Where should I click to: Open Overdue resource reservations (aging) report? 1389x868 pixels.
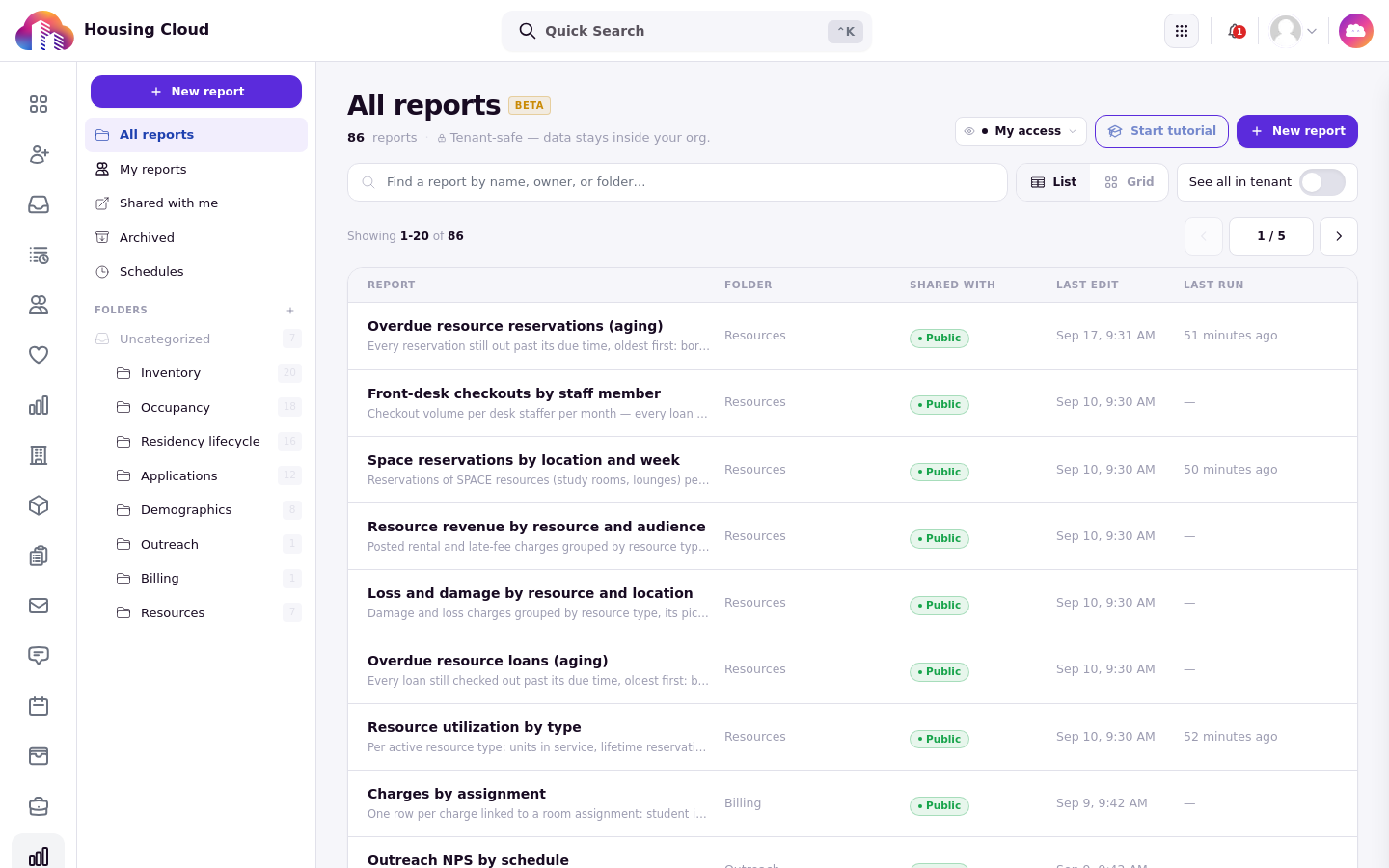click(x=515, y=326)
